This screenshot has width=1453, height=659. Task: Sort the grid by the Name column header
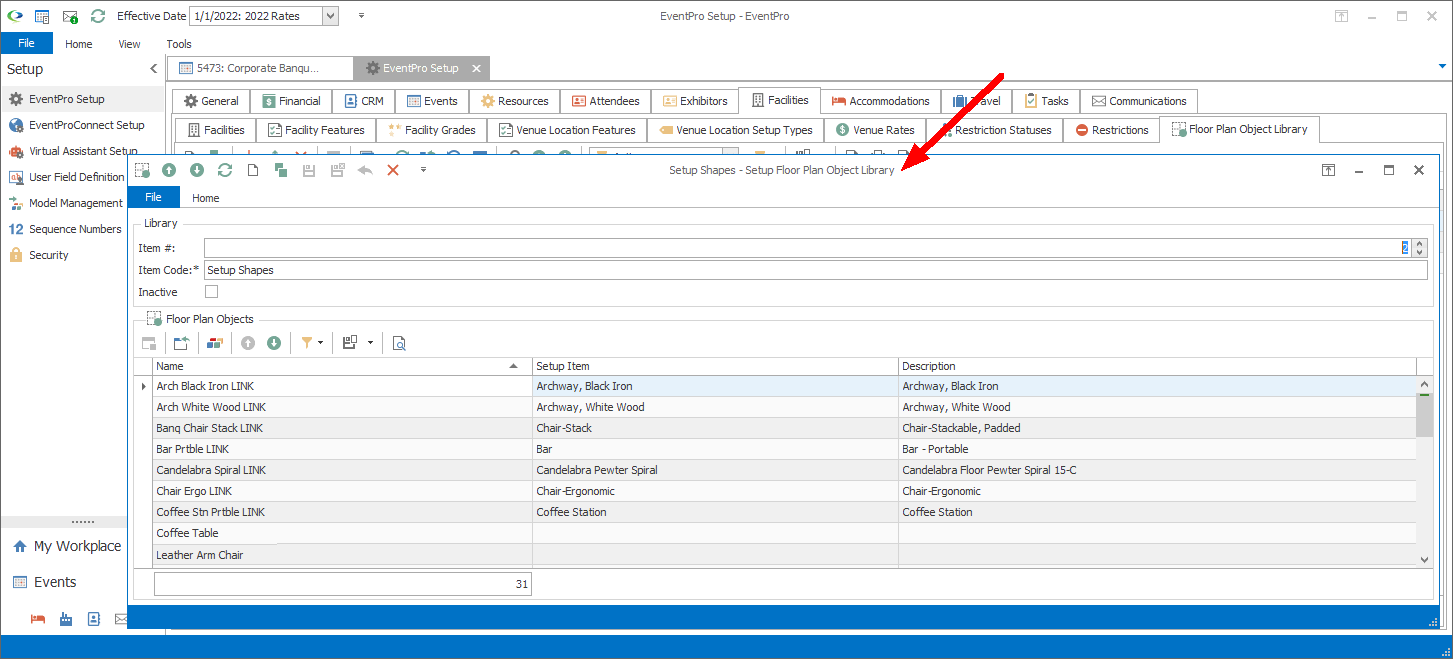342,366
